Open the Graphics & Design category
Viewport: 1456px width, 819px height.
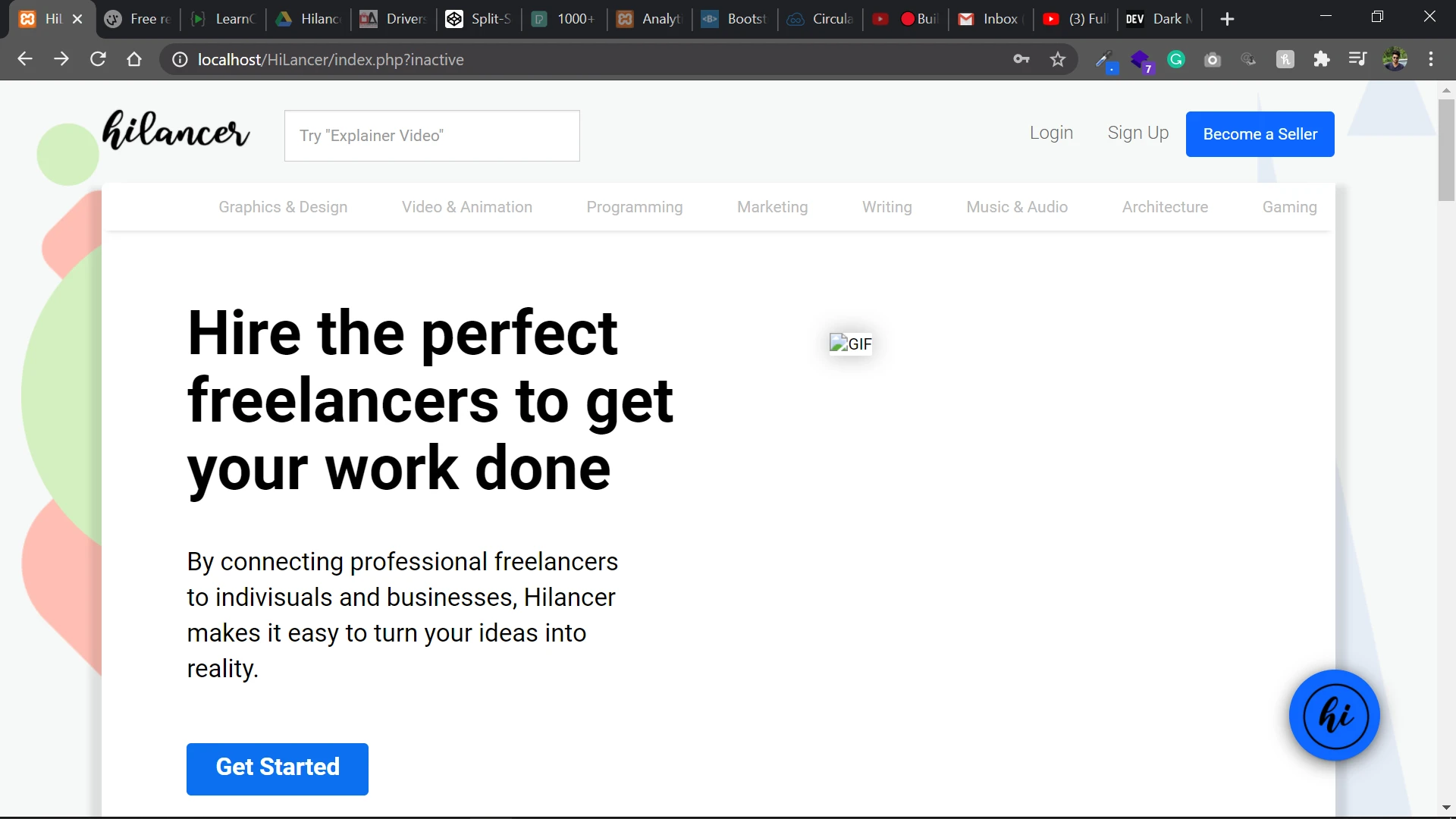click(x=283, y=207)
